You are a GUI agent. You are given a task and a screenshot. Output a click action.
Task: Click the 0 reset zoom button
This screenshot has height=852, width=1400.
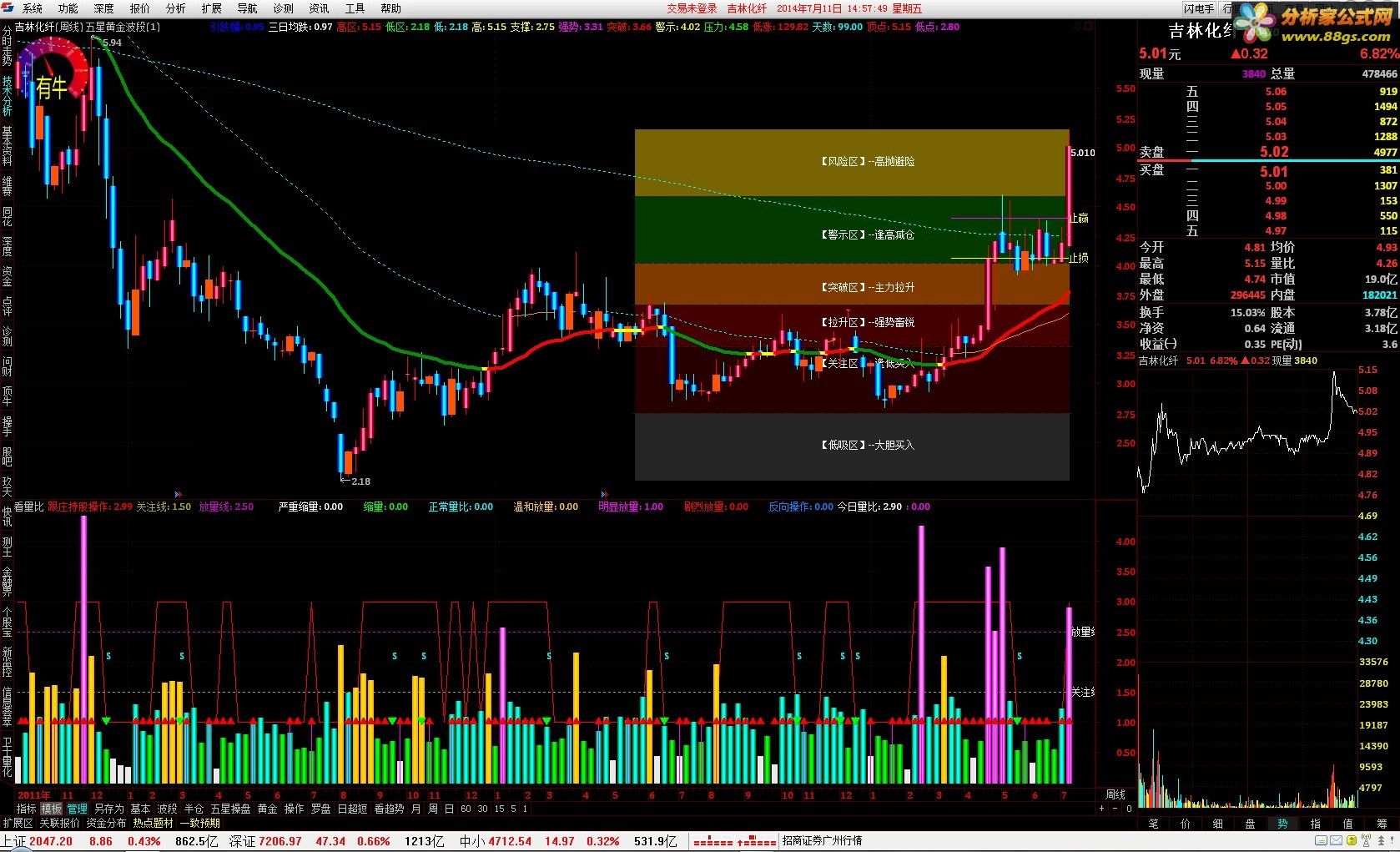[1129, 809]
